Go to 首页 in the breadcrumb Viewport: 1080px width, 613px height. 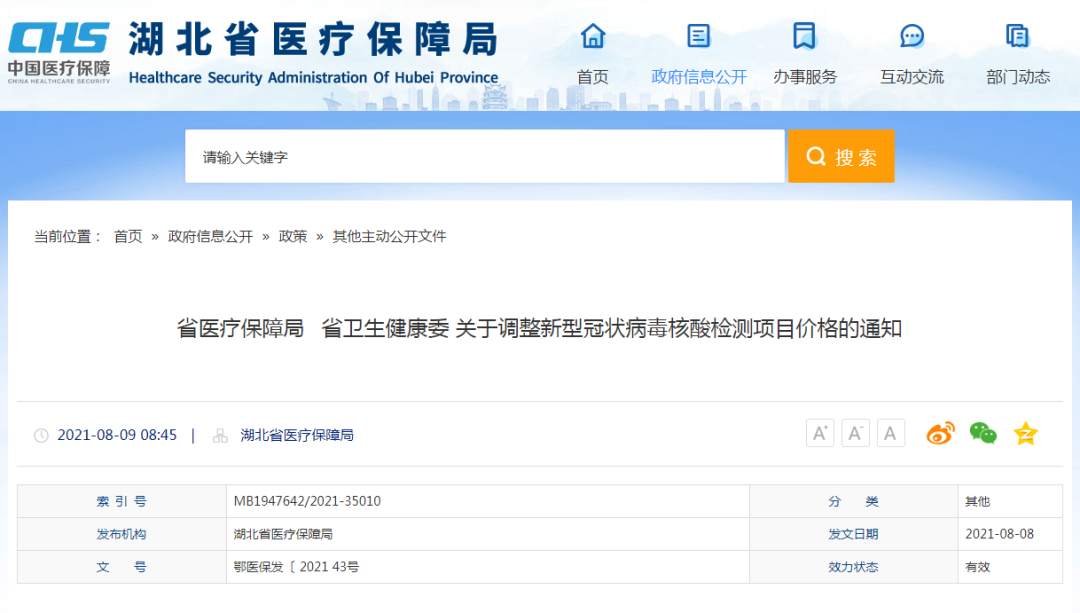click(x=128, y=236)
